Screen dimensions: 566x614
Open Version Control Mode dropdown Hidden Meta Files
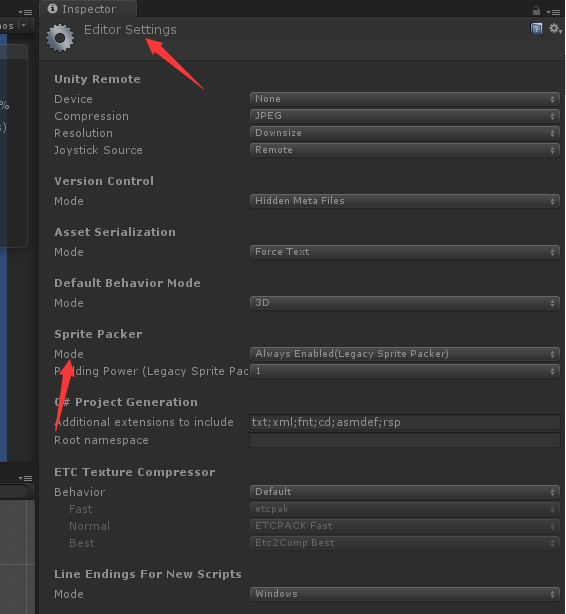[404, 201]
